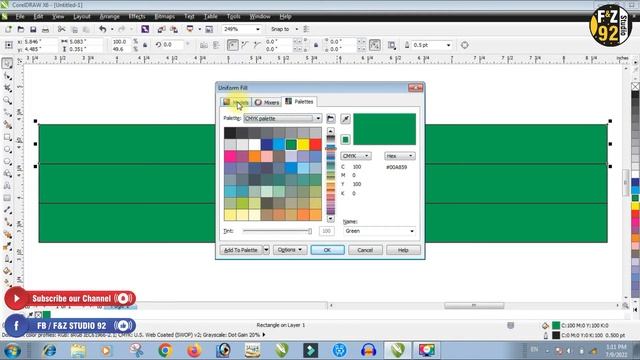Toggle the edit corners together padlock
Screen dimensions: 640x360
coord(316,45)
